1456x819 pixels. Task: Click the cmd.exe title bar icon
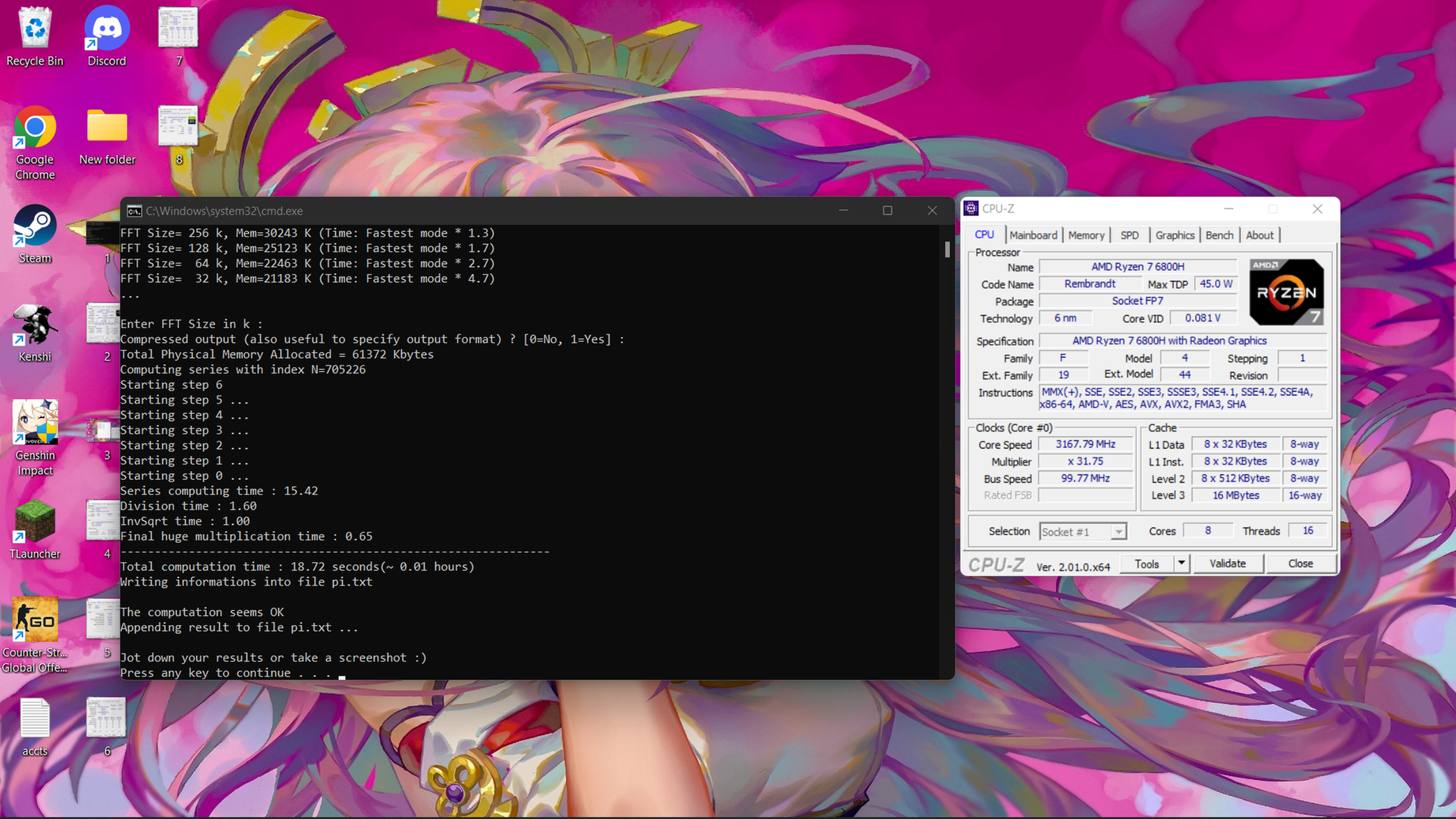click(134, 211)
